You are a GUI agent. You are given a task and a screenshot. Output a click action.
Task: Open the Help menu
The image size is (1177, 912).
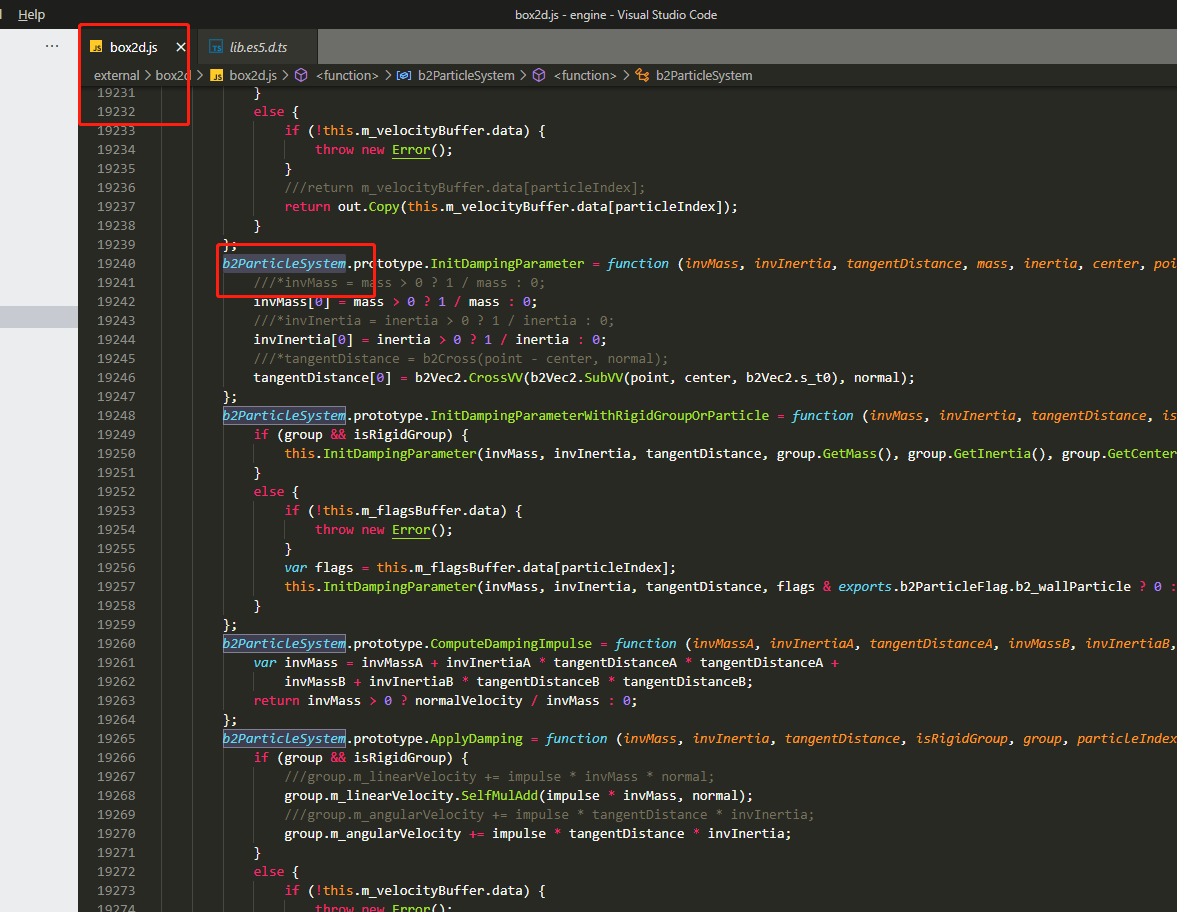pos(32,15)
